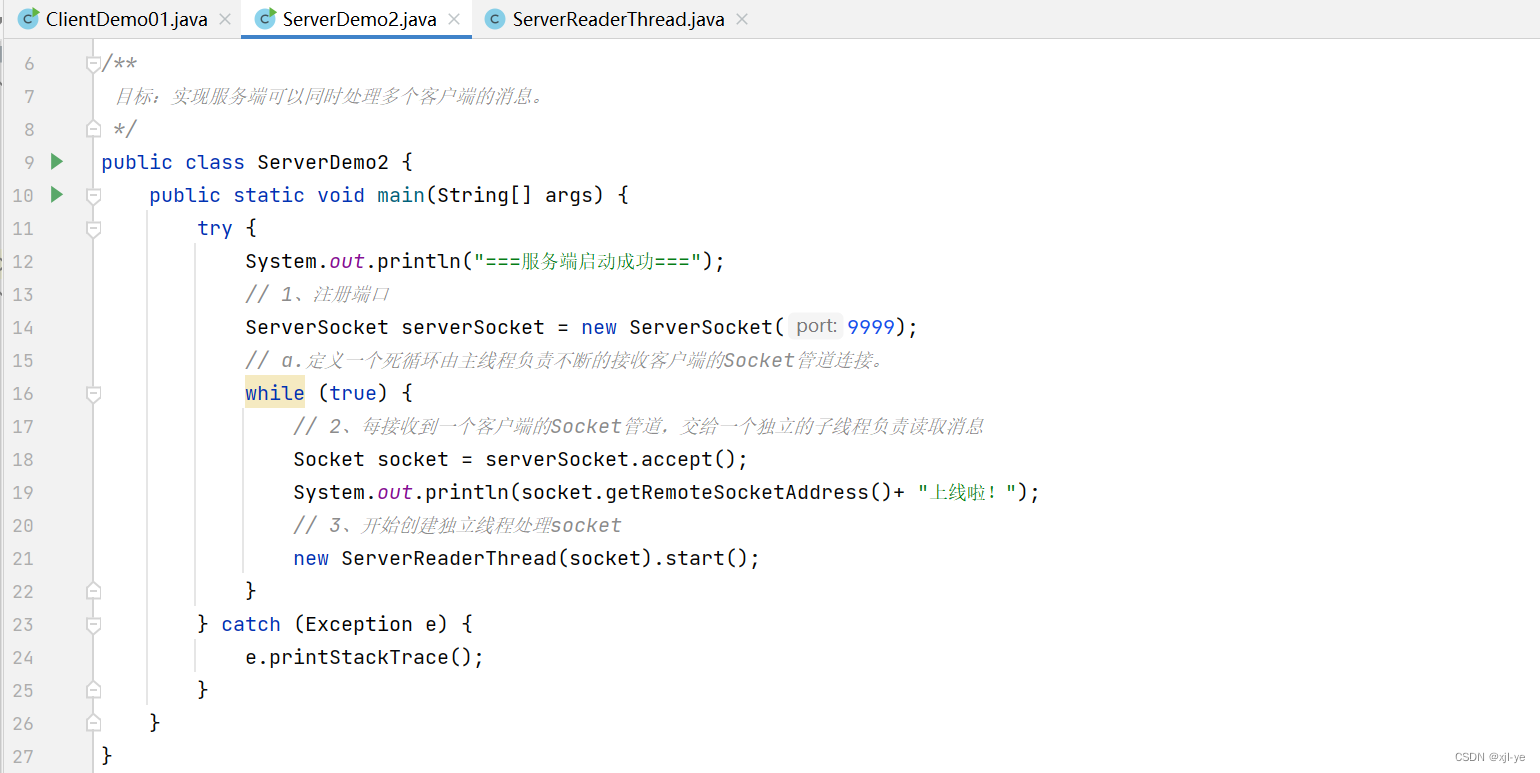Screen dimensions: 1540x773
Task: Click catch keyword on line 23
Action: point(251,624)
